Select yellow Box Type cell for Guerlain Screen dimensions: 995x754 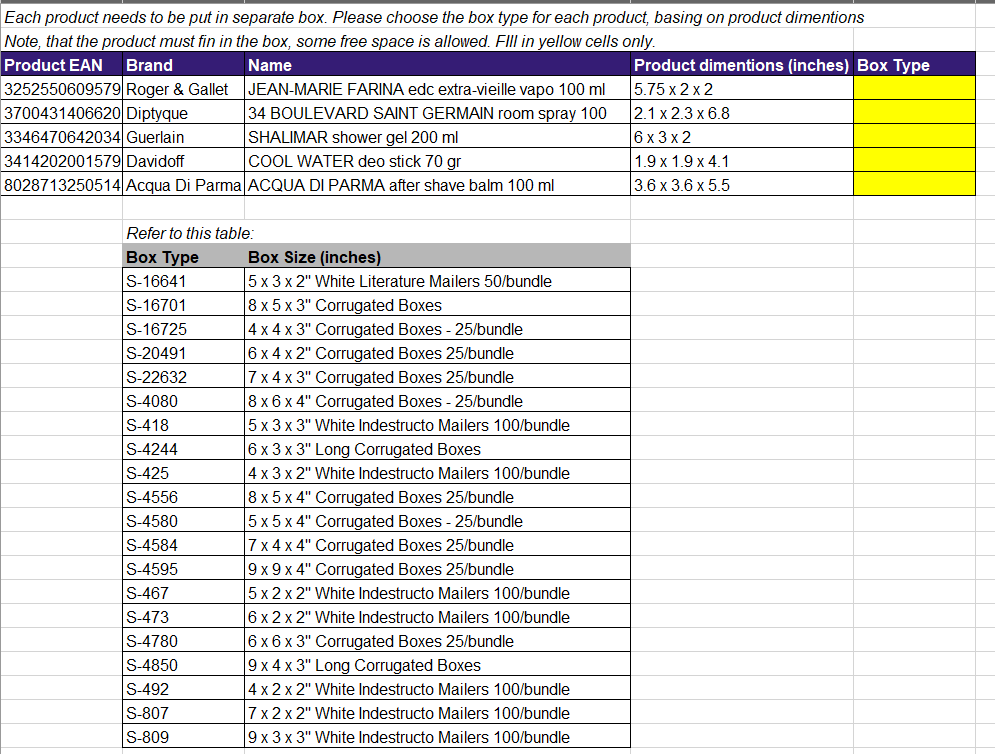tap(914, 136)
